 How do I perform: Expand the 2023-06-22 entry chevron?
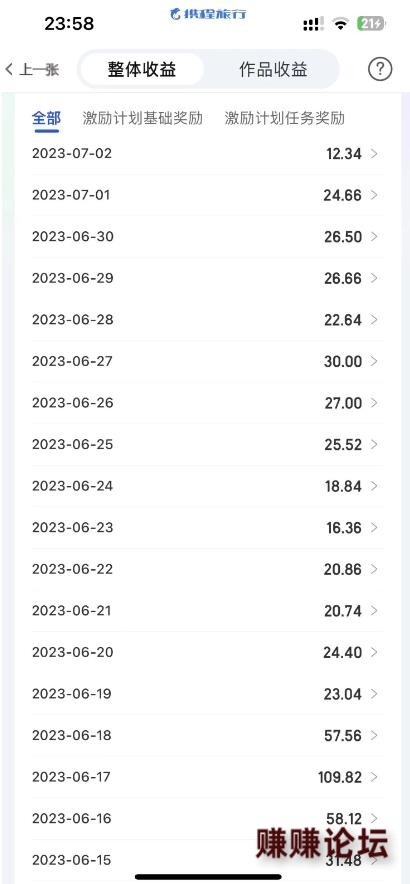(x=374, y=569)
